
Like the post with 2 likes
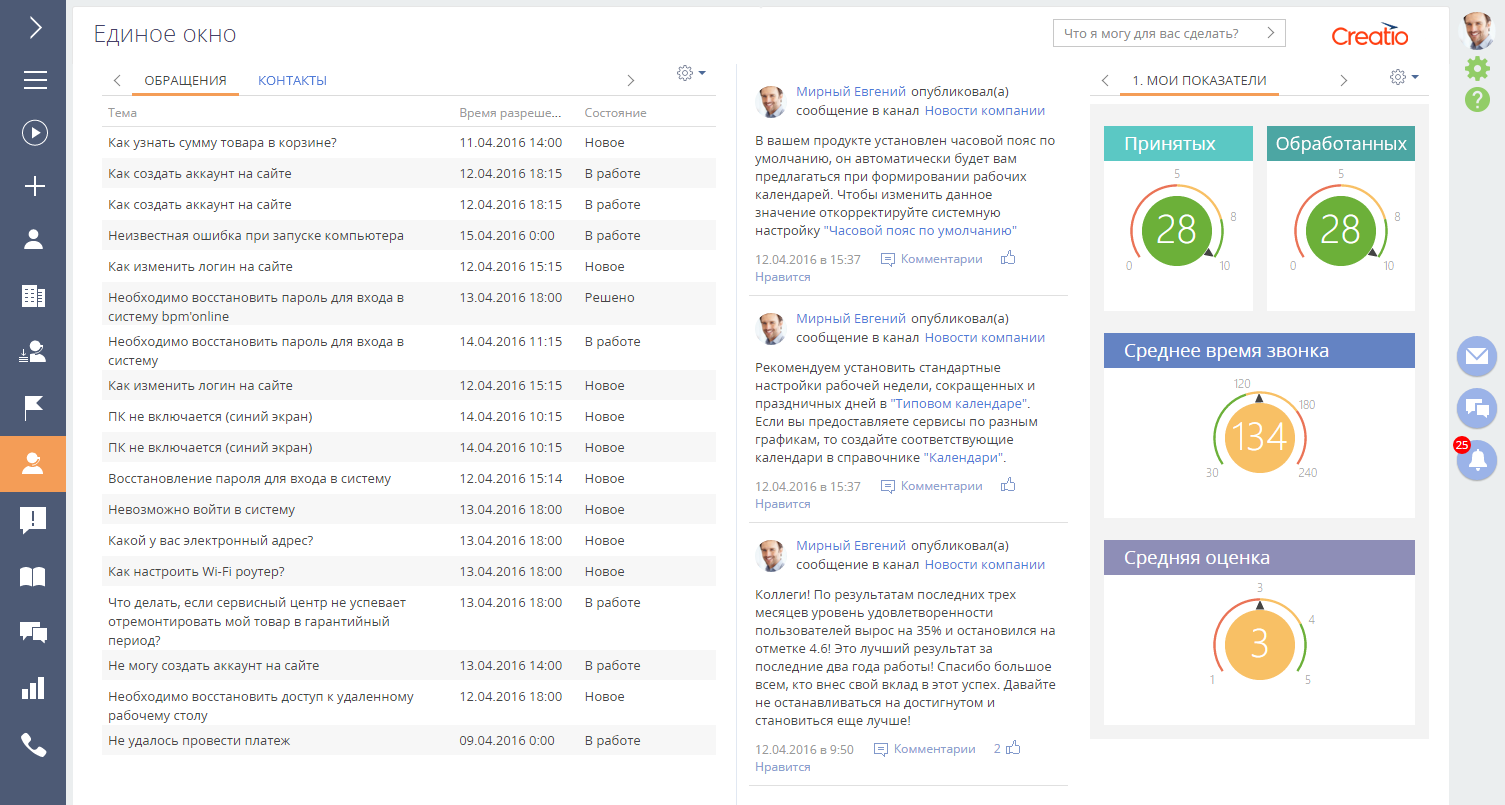pos(1013,748)
